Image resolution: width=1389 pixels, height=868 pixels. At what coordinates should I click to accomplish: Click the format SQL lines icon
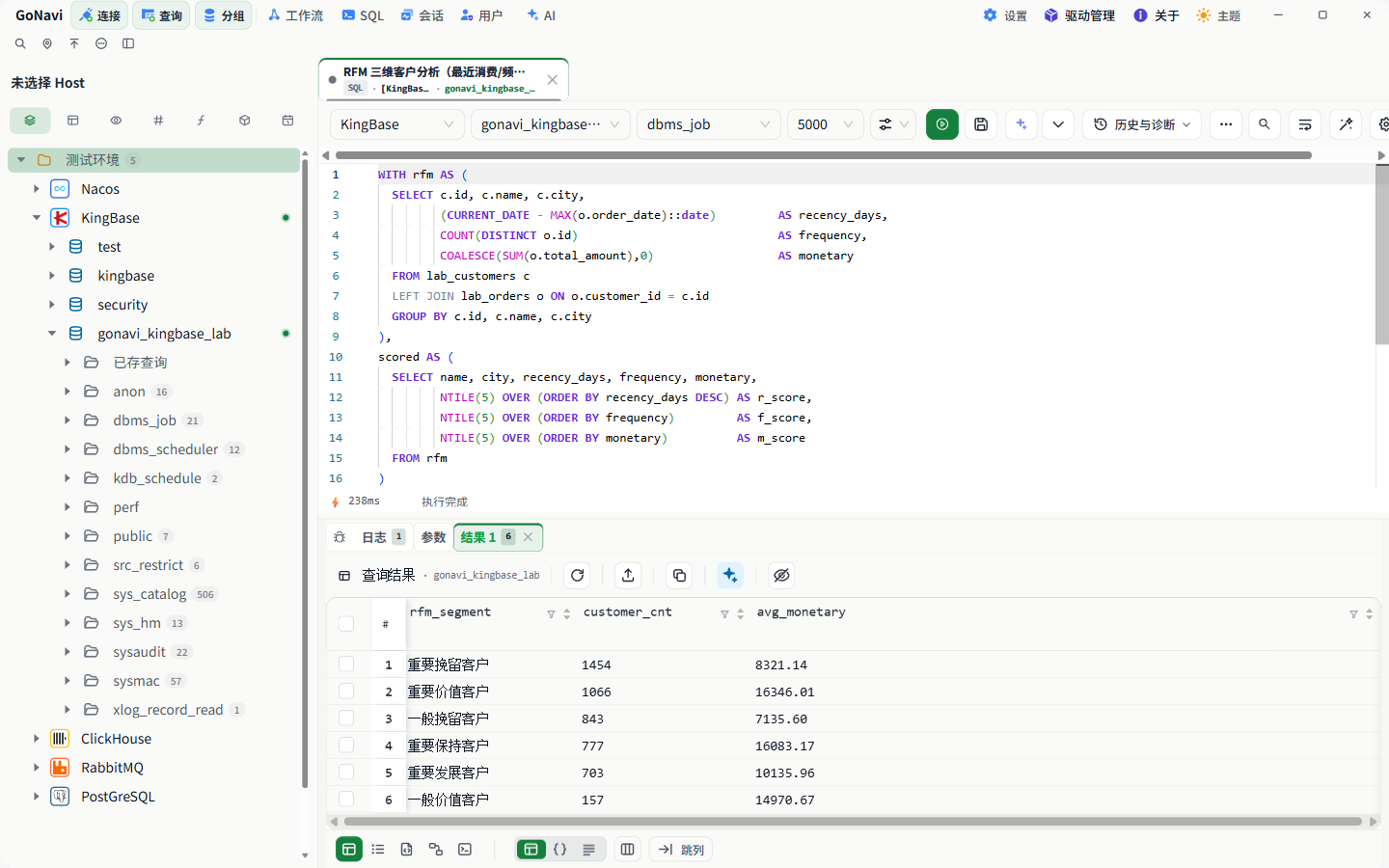coord(1305,124)
